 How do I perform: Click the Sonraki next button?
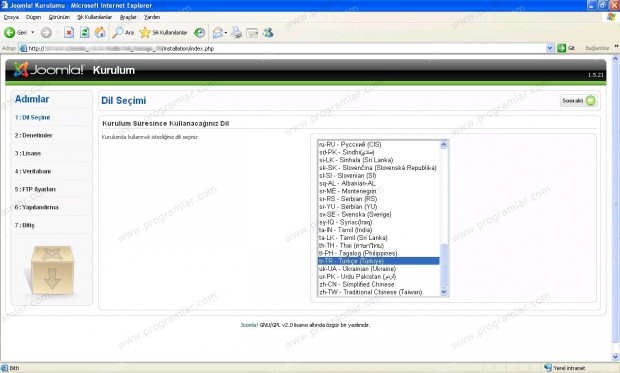(578, 100)
